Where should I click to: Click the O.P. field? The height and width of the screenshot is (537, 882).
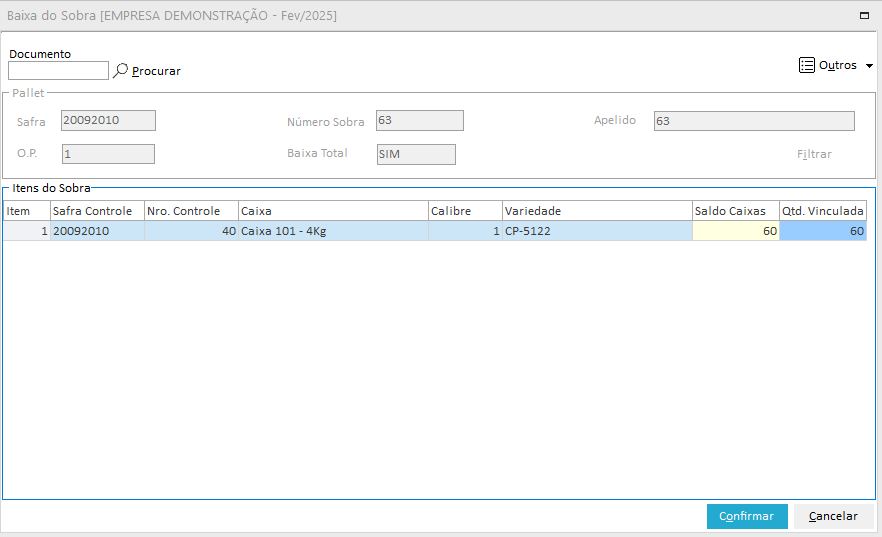click(x=109, y=154)
